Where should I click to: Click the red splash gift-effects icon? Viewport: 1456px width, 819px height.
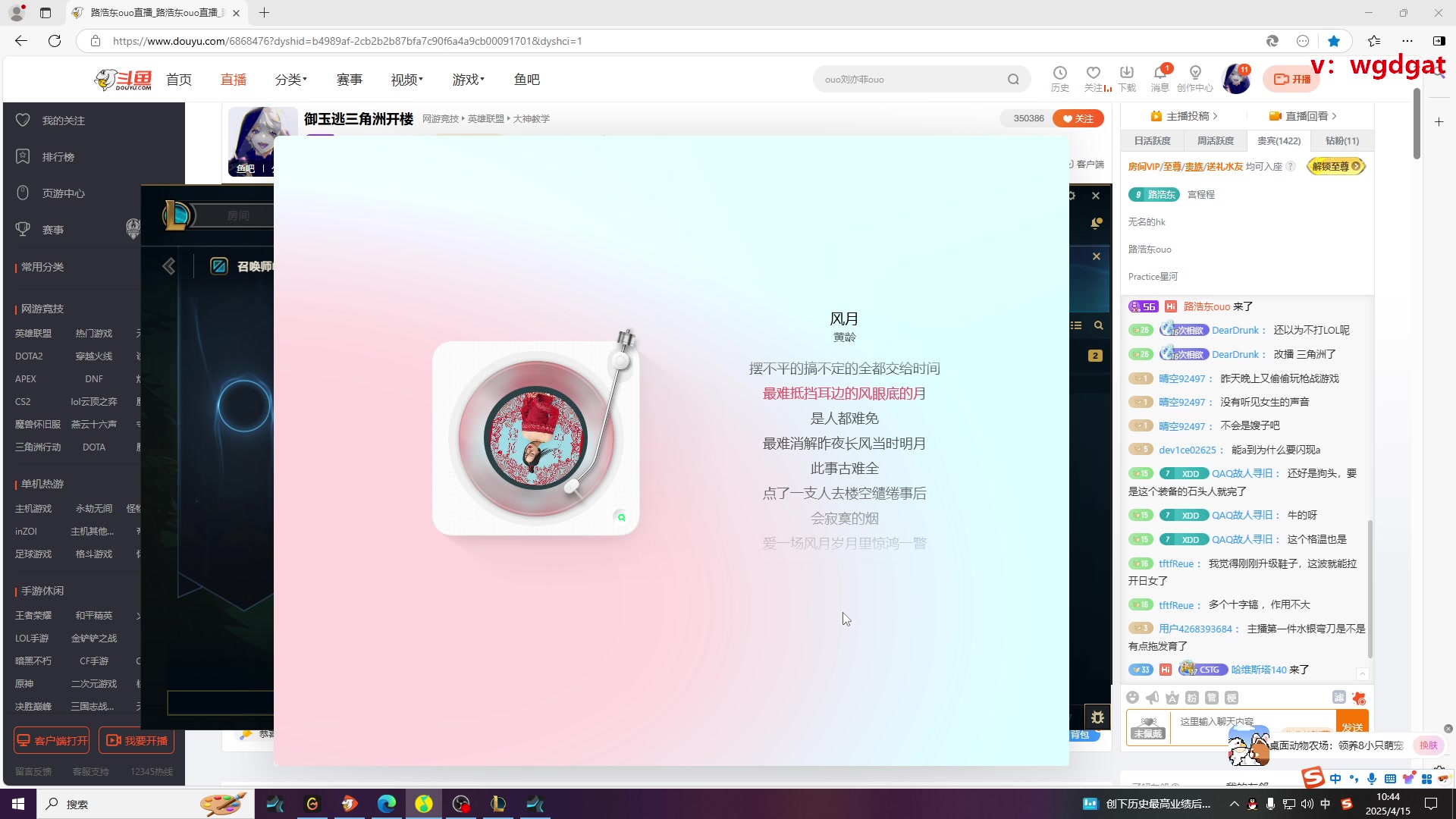point(1359,698)
